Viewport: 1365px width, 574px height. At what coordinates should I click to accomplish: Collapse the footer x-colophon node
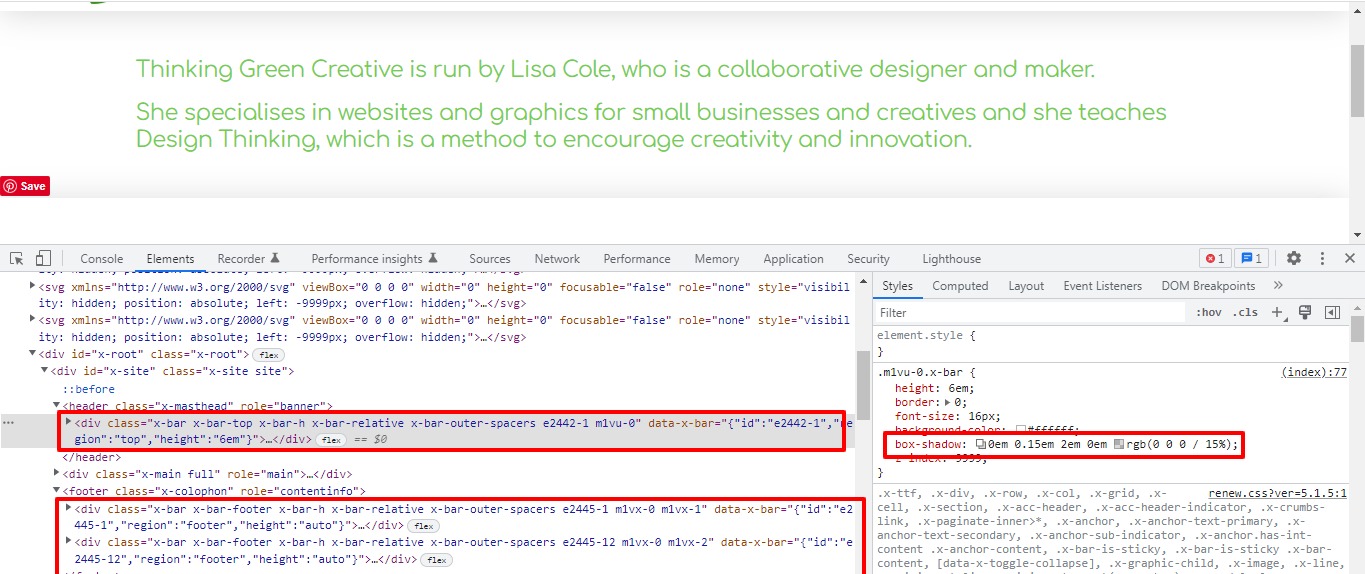point(57,491)
